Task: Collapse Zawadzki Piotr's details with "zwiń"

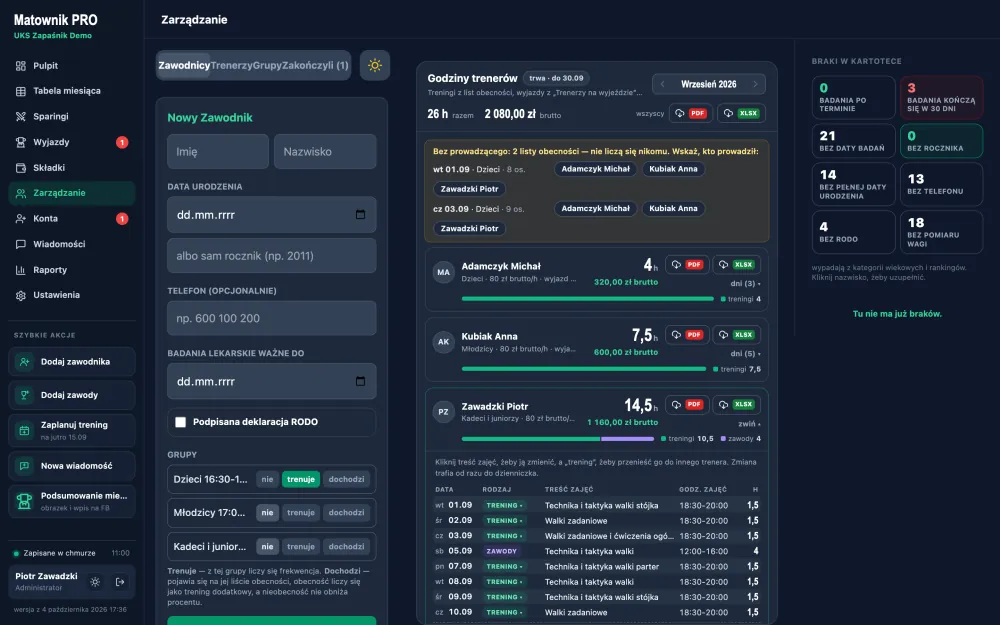Action: [x=749, y=423]
